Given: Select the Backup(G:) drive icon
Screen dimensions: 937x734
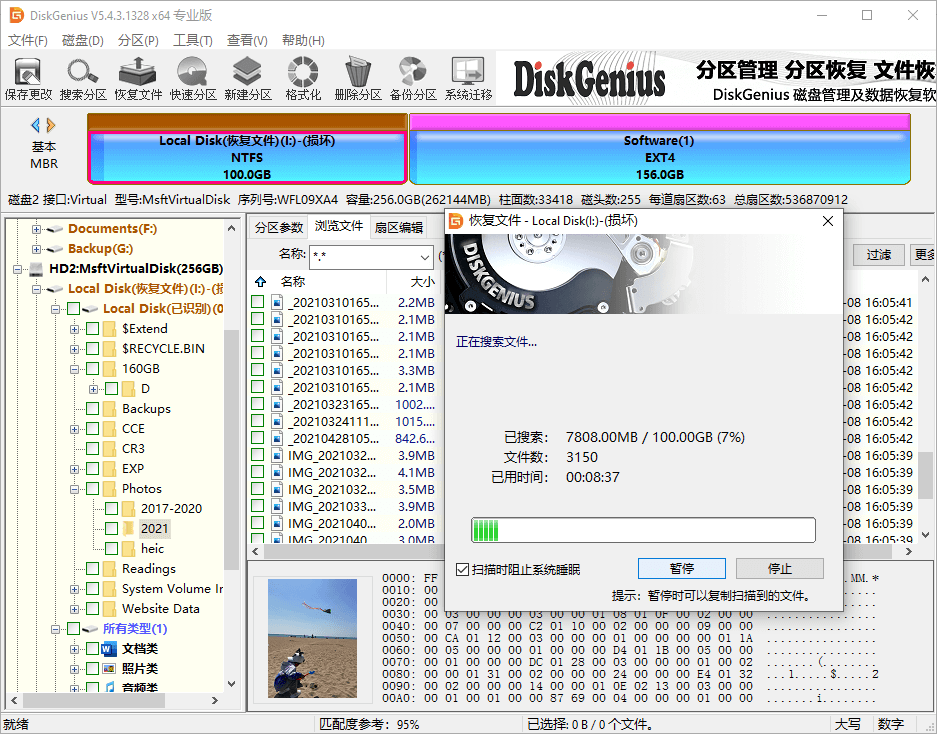Looking at the screenshot, I should point(56,249).
